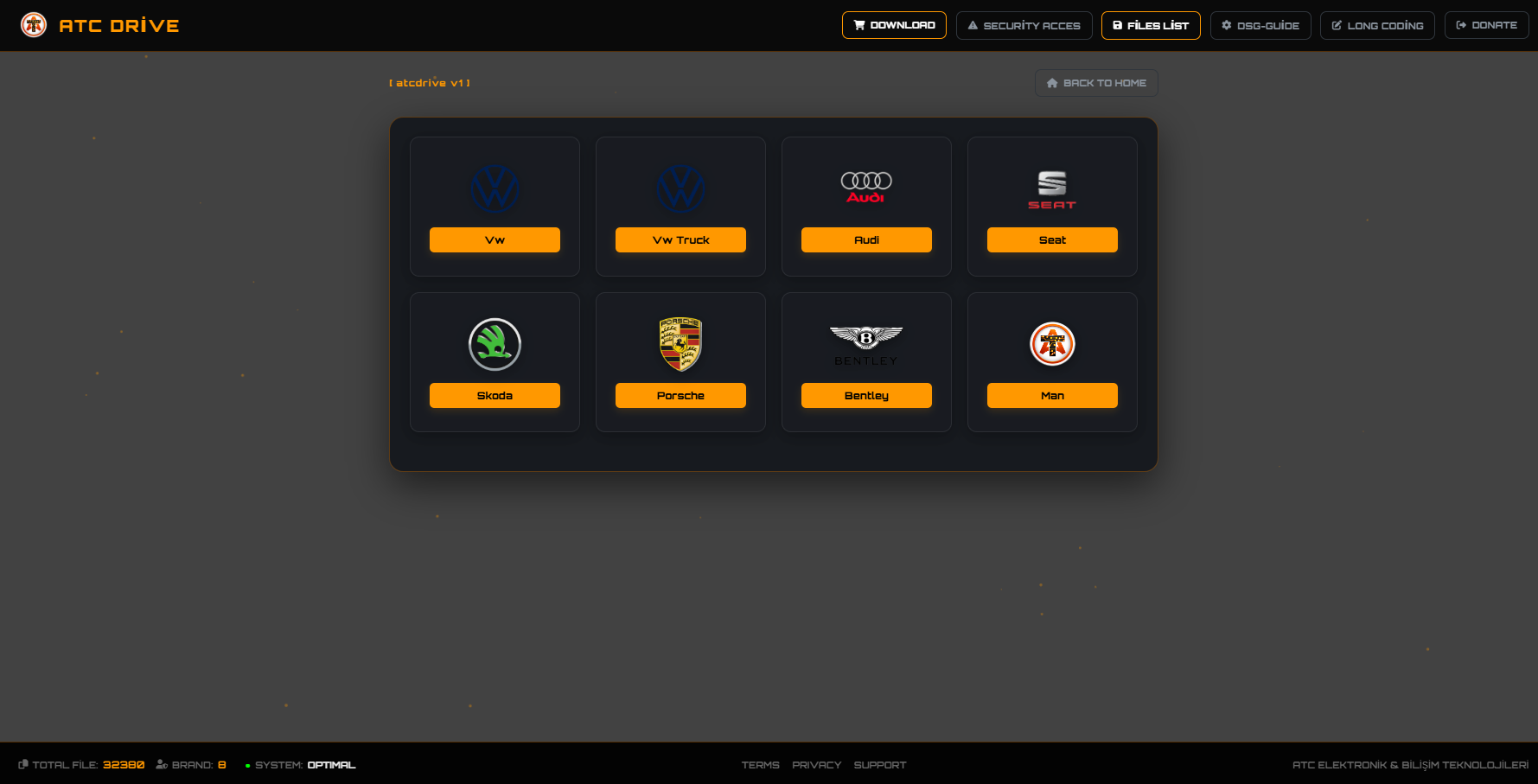The width and height of the screenshot is (1538, 784).
Task: Choose the Bentley brand button
Action: coord(866,395)
